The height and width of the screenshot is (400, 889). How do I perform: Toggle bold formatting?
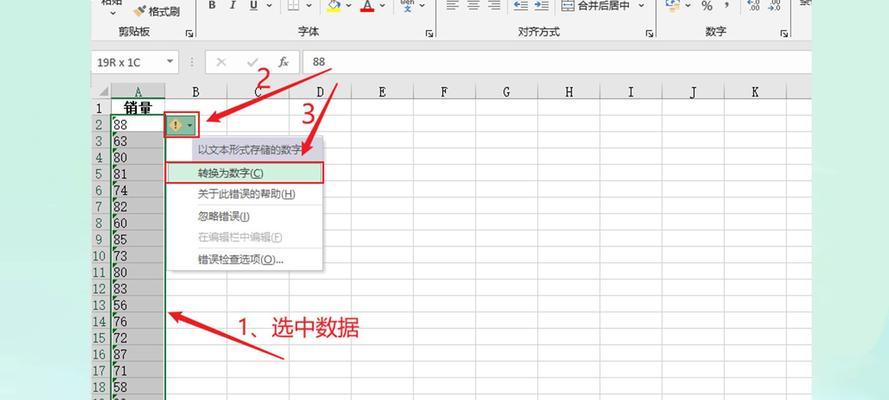(x=211, y=6)
